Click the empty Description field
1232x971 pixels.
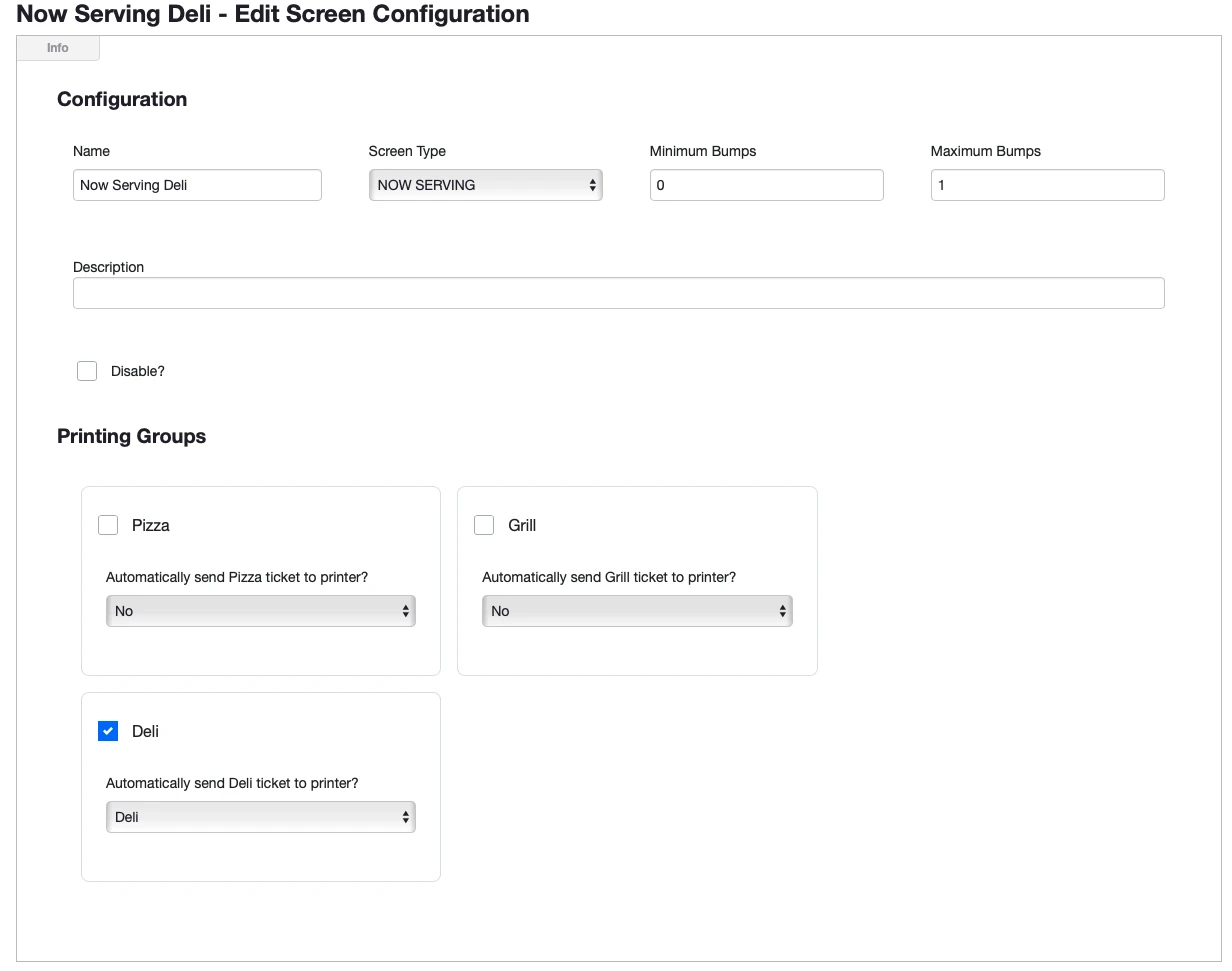[618, 292]
